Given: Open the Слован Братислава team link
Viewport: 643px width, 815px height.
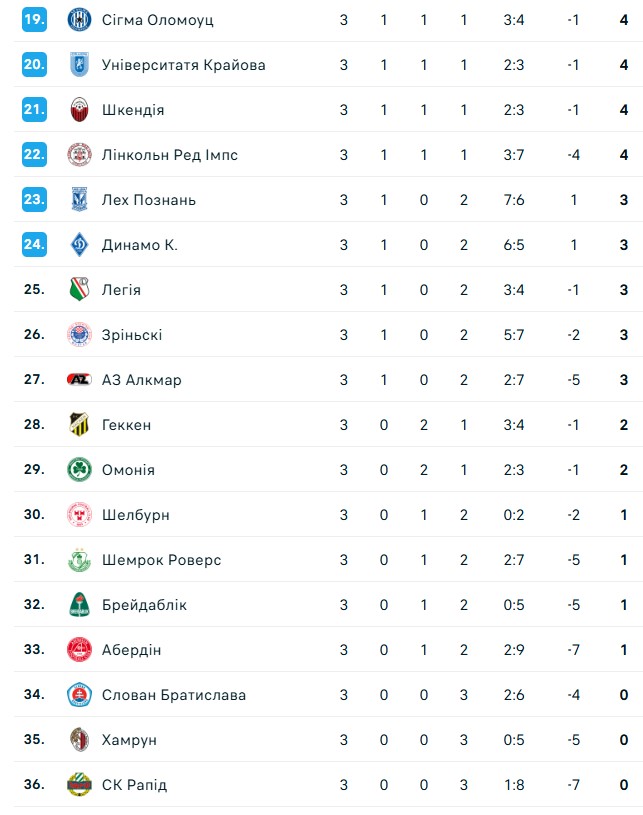Looking at the screenshot, I should (x=173, y=695).
